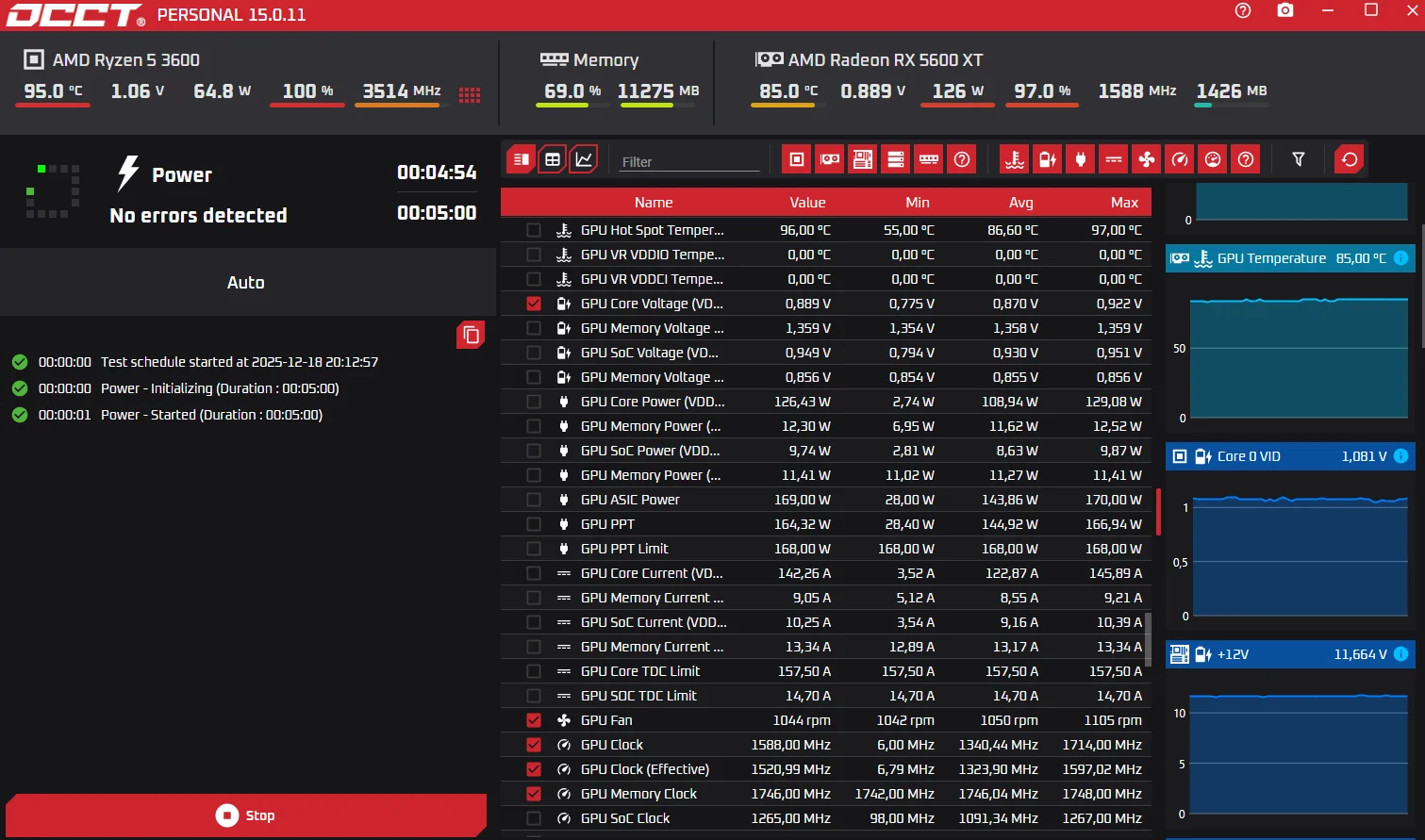Click the Memory heading in the top bar
The image size is (1425, 840).
pos(605,60)
